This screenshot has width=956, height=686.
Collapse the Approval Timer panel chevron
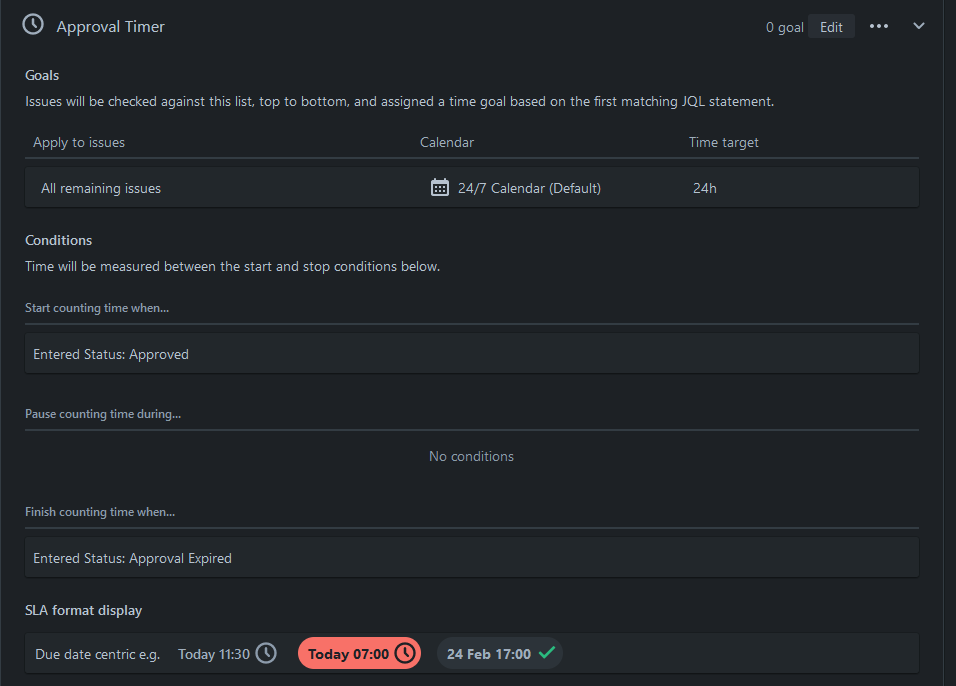tap(919, 26)
